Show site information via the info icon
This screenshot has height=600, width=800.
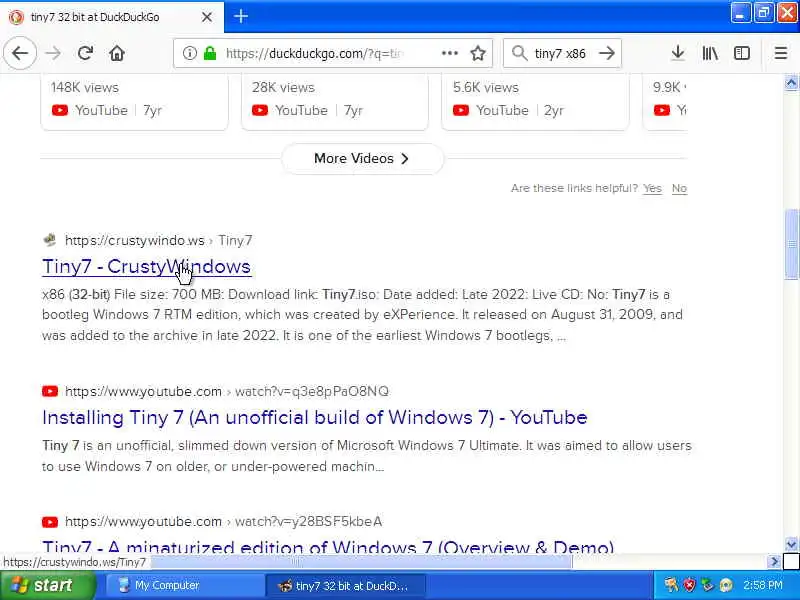click(x=190, y=53)
